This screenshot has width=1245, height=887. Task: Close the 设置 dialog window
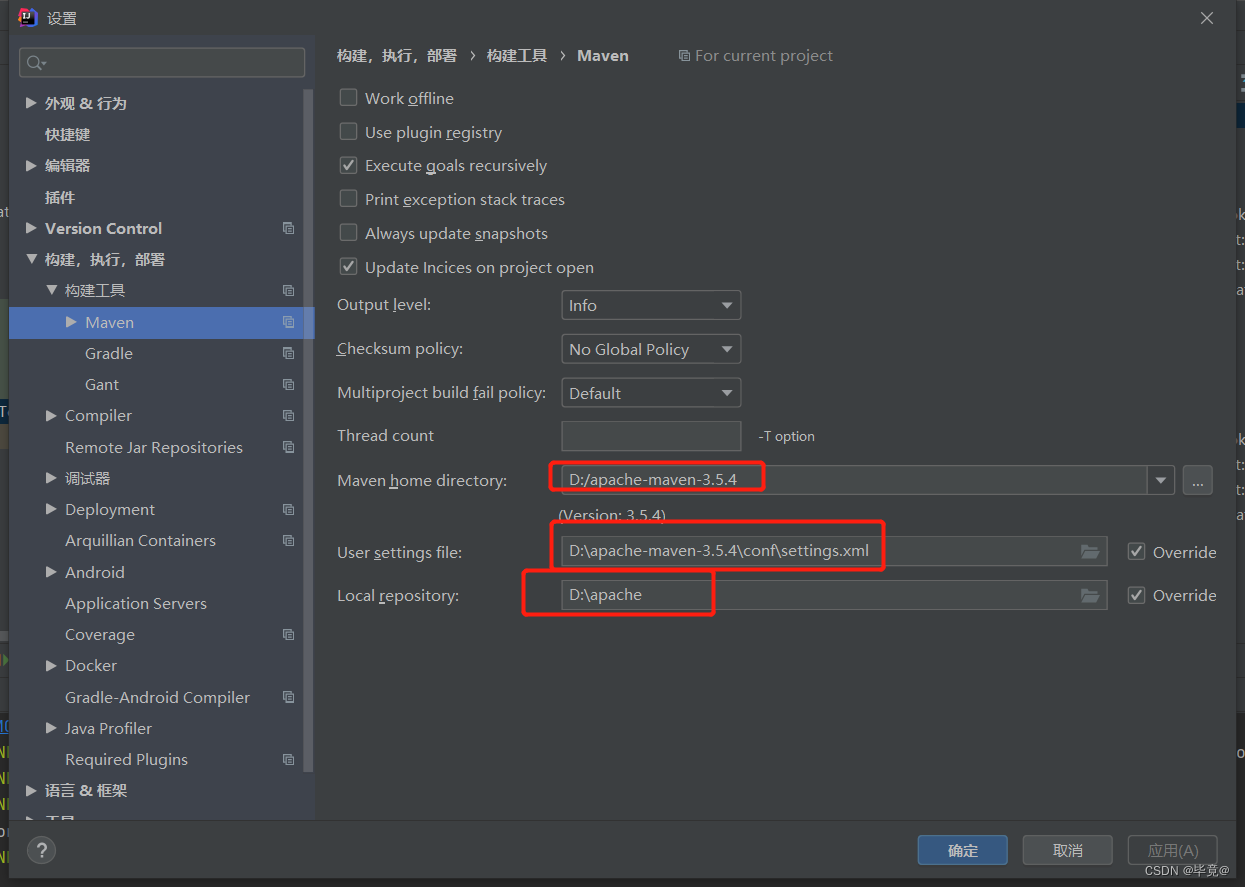[1207, 18]
